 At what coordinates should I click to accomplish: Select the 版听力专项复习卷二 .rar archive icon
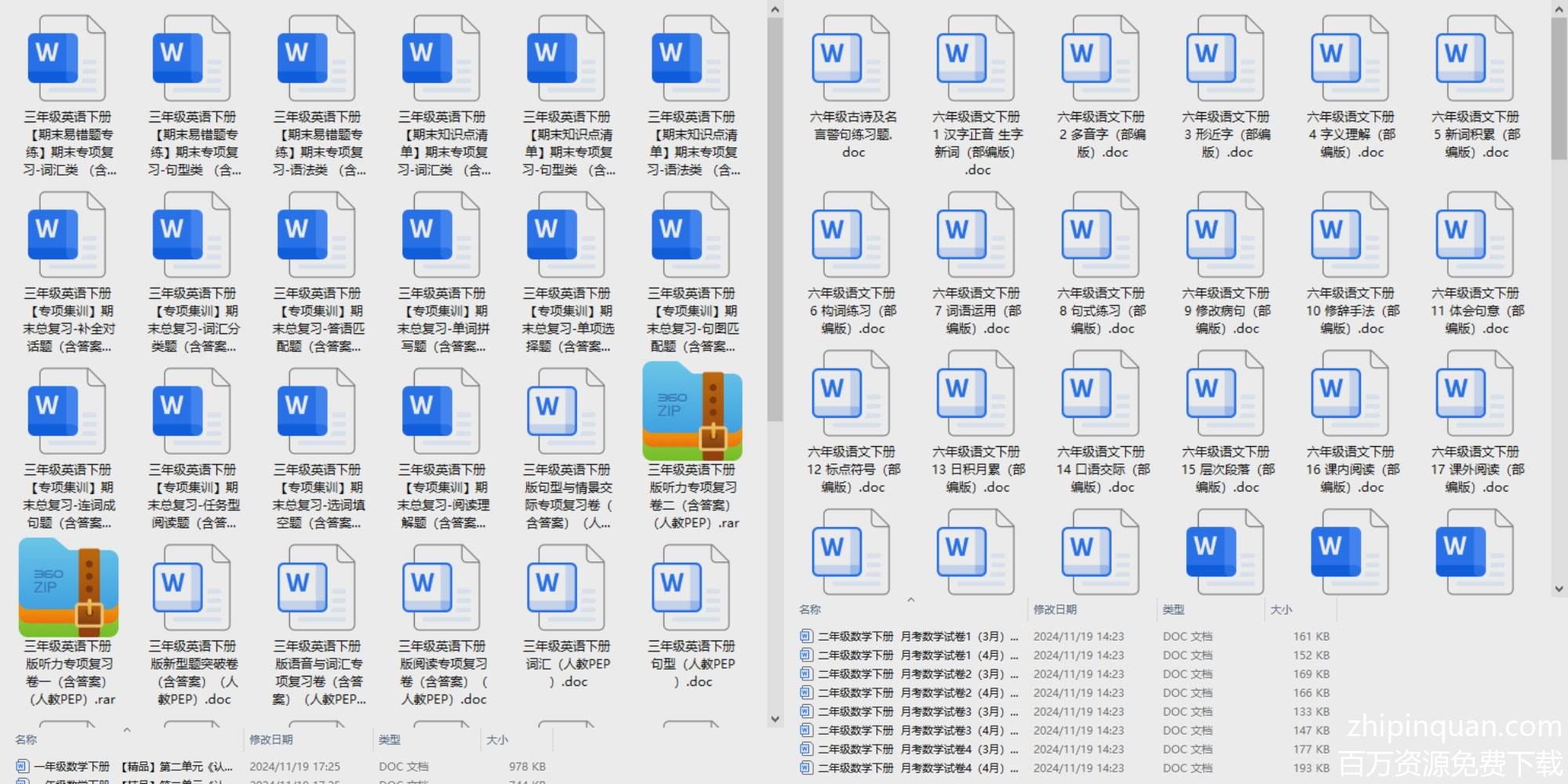pos(691,412)
